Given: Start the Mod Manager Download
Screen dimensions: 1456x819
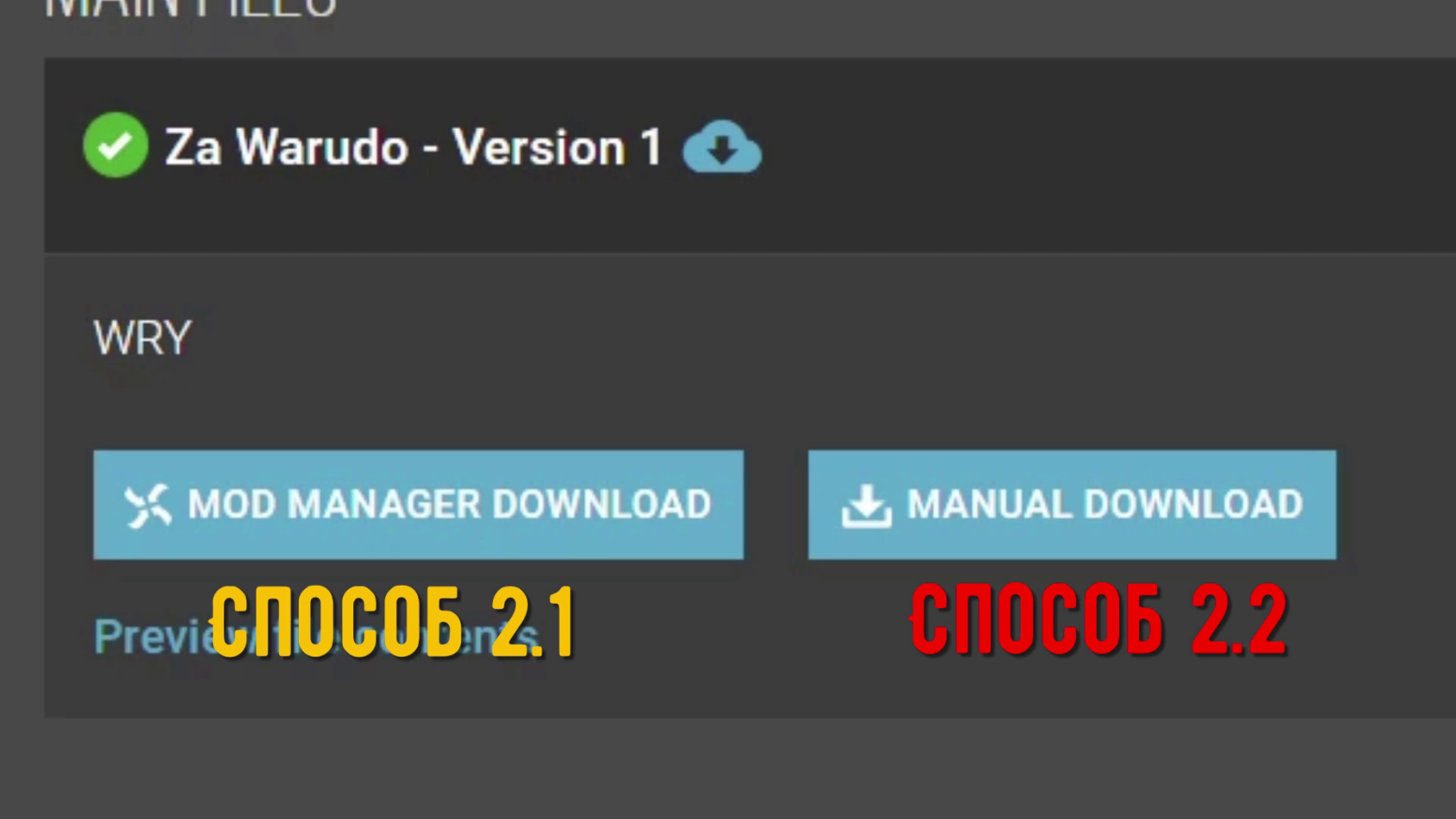Looking at the screenshot, I should pyautogui.click(x=418, y=505).
